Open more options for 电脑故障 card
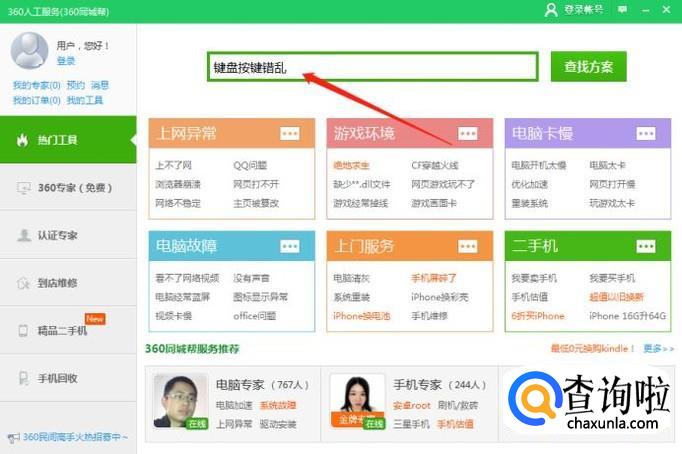 290,247
